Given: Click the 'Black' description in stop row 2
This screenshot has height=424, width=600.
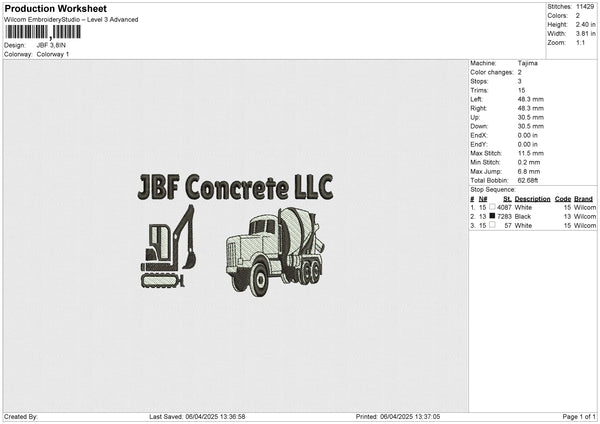Looking at the screenshot, I should (523, 217).
